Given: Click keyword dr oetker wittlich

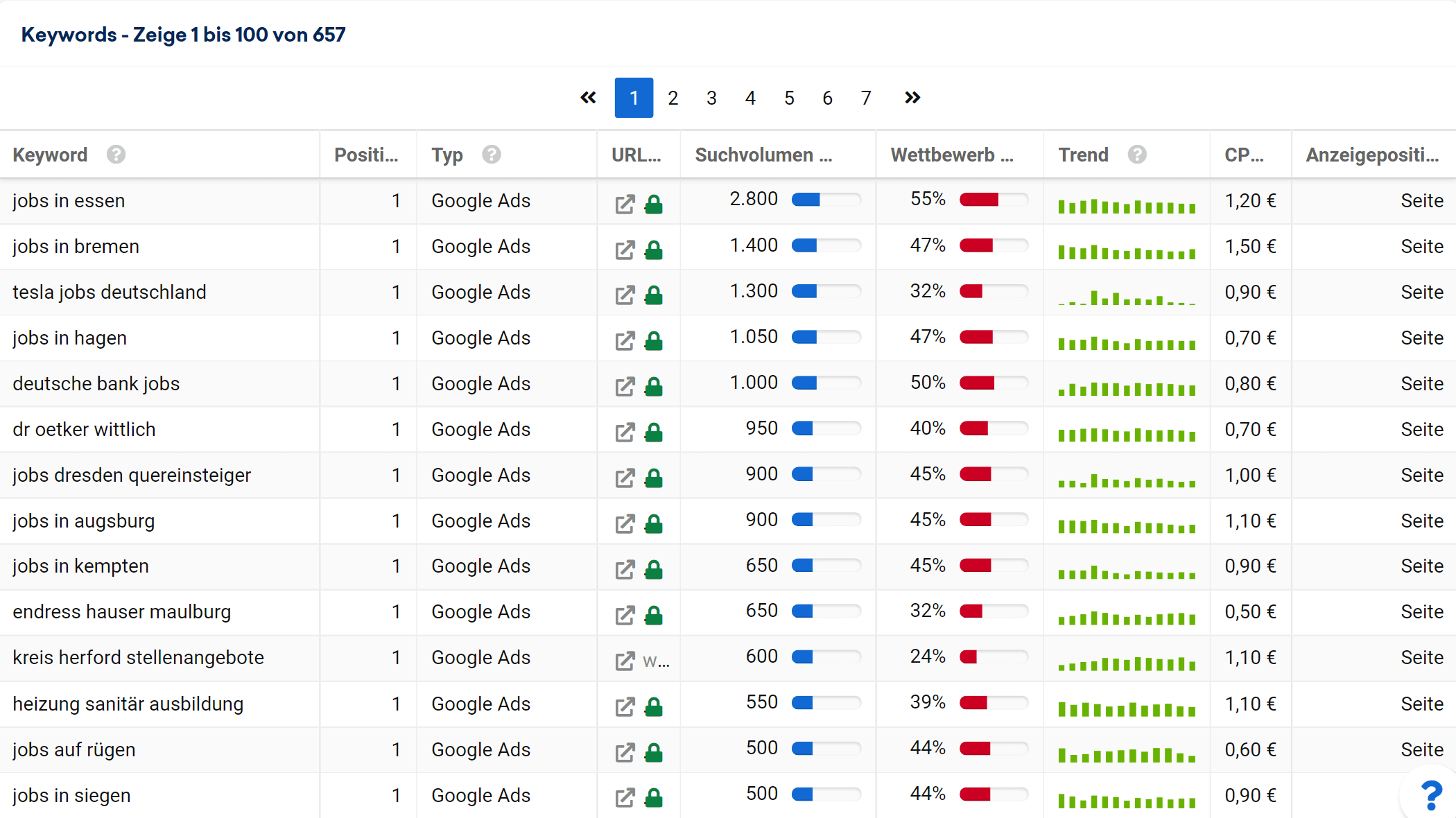Looking at the screenshot, I should (x=84, y=429).
